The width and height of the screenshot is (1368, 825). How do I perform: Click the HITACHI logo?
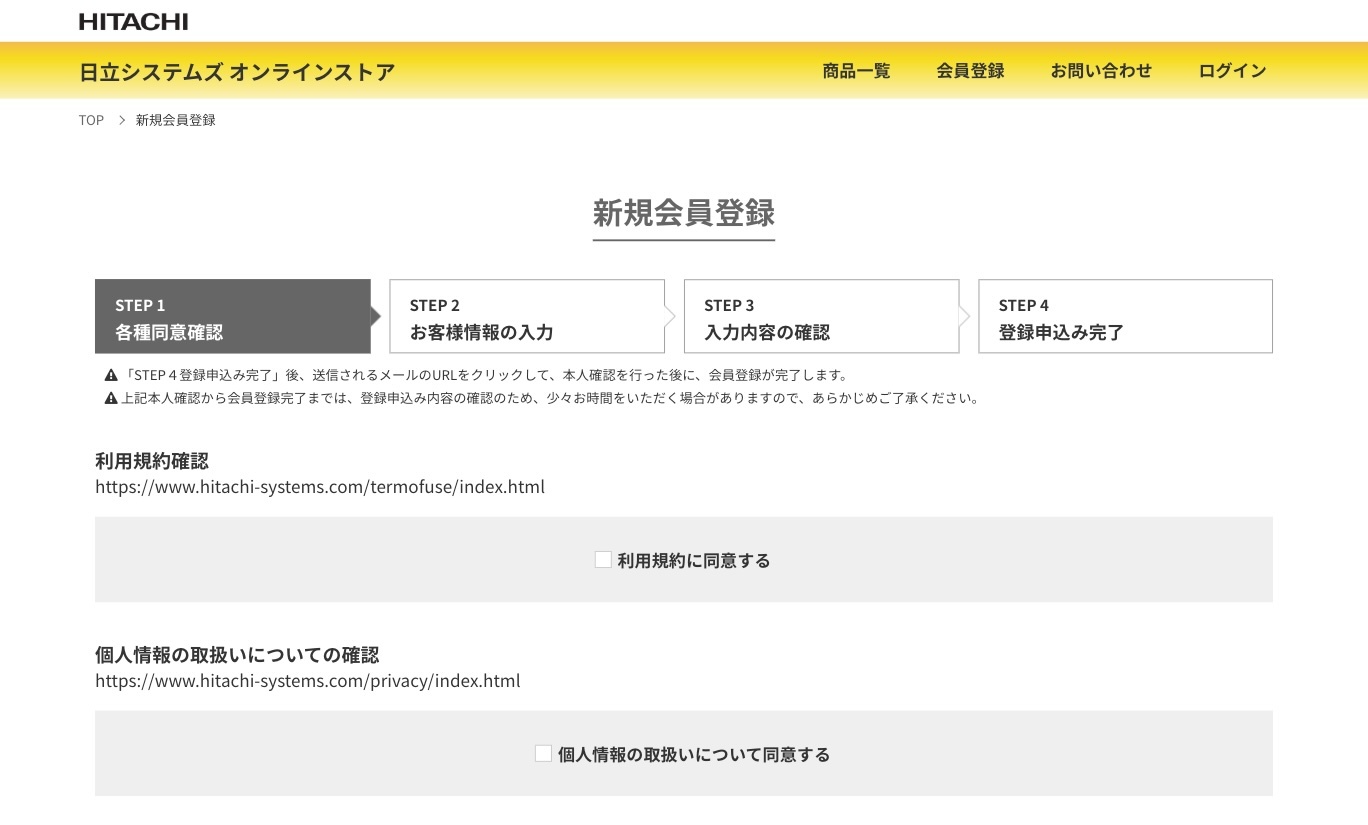pos(133,20)
